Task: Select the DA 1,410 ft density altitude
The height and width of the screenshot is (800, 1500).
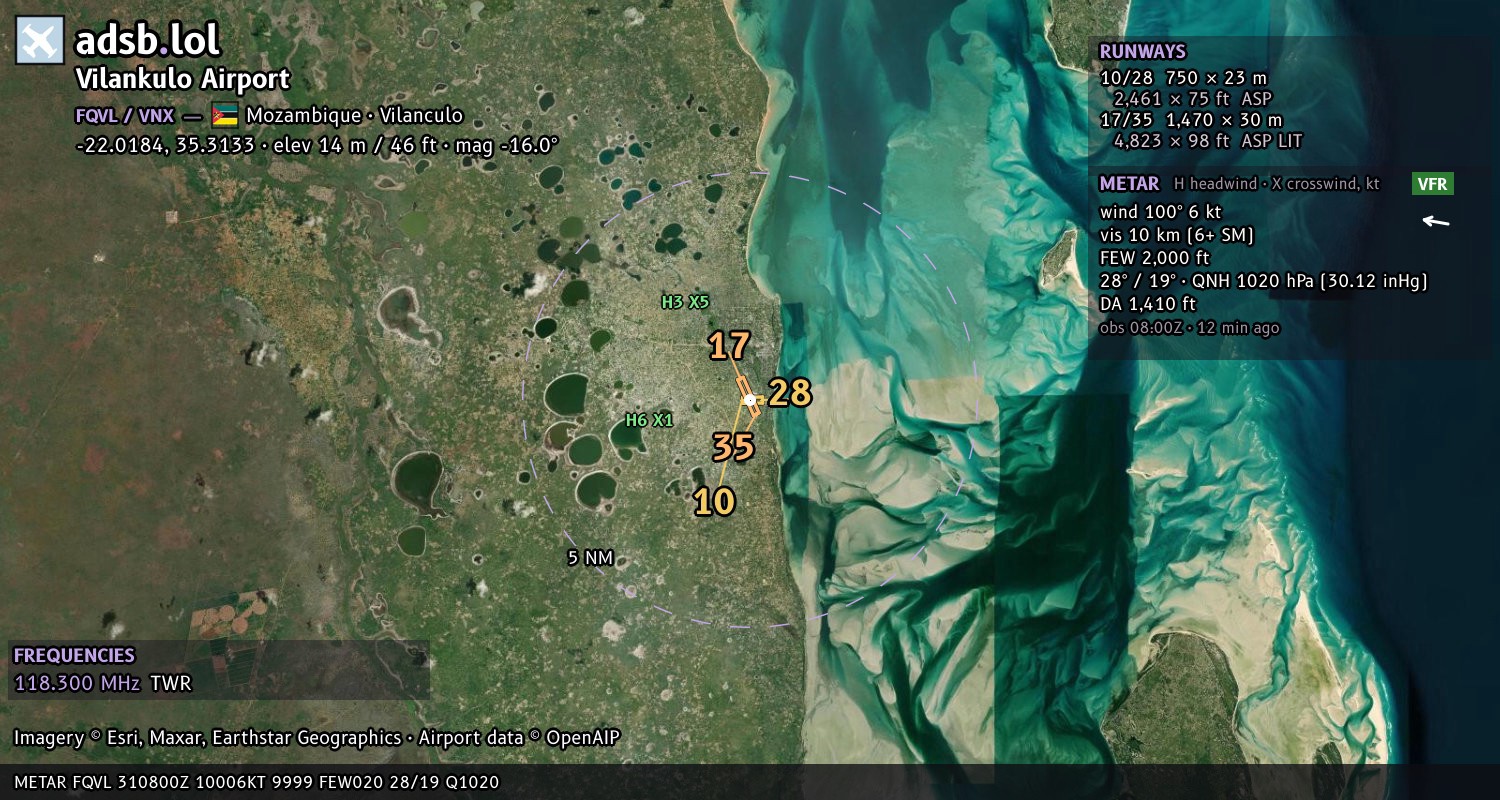Action: (1148, 304)
